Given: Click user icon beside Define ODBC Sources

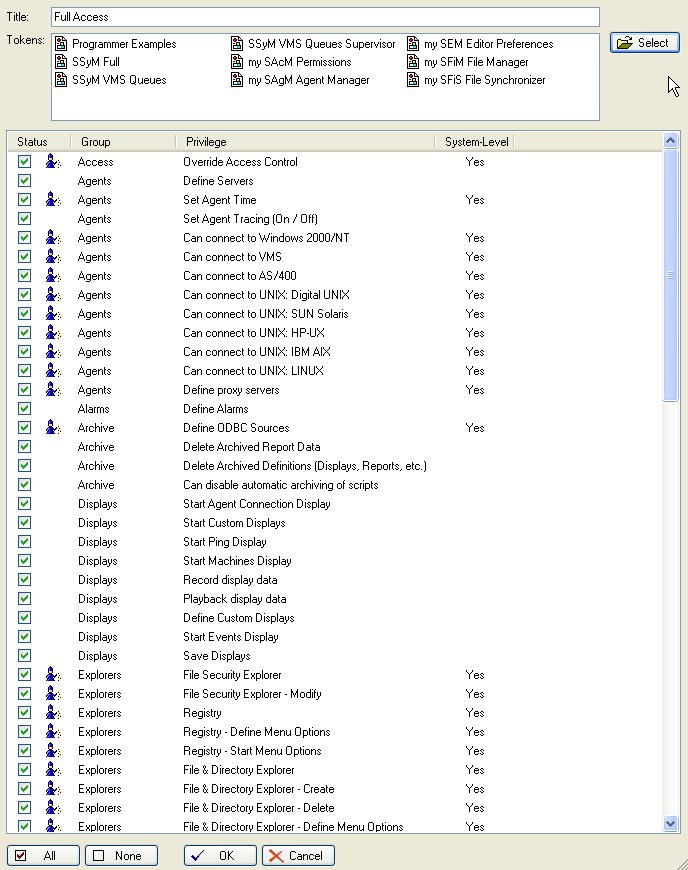Looking at the screenshot, I should click(x=54, y=428).
